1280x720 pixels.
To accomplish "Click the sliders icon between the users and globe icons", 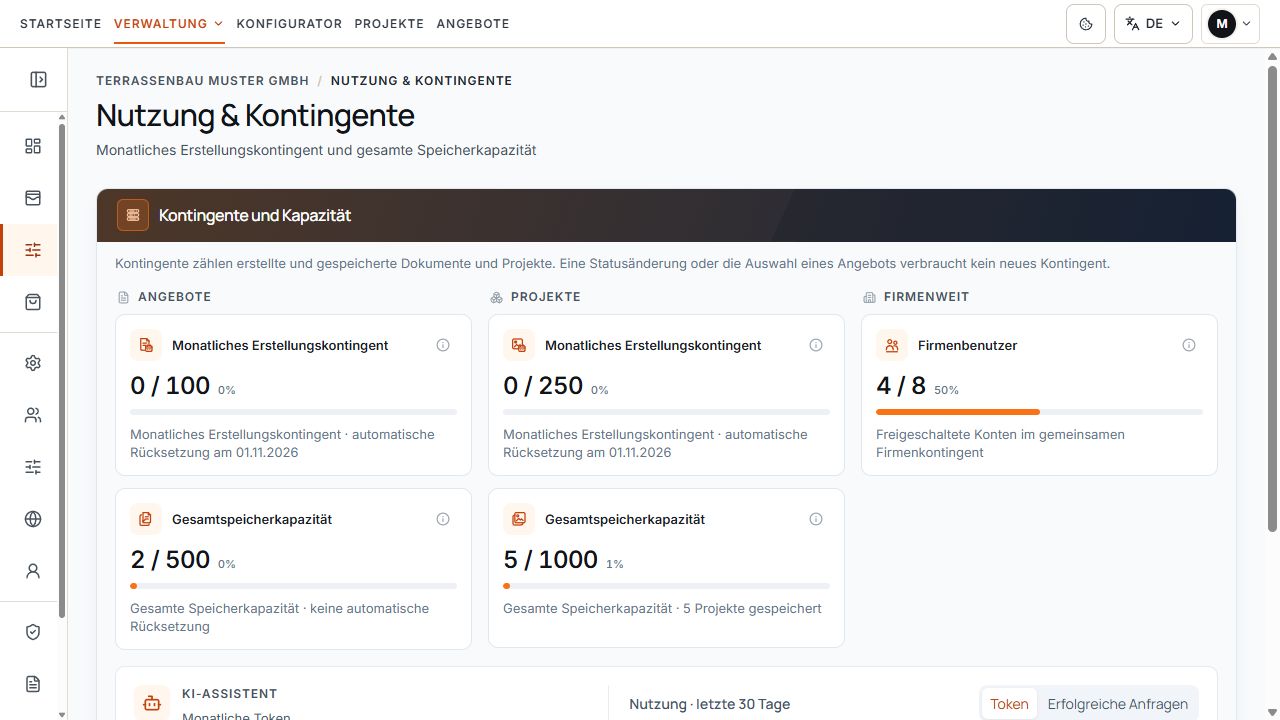I will pyautogui.click(x=33, y=467).
